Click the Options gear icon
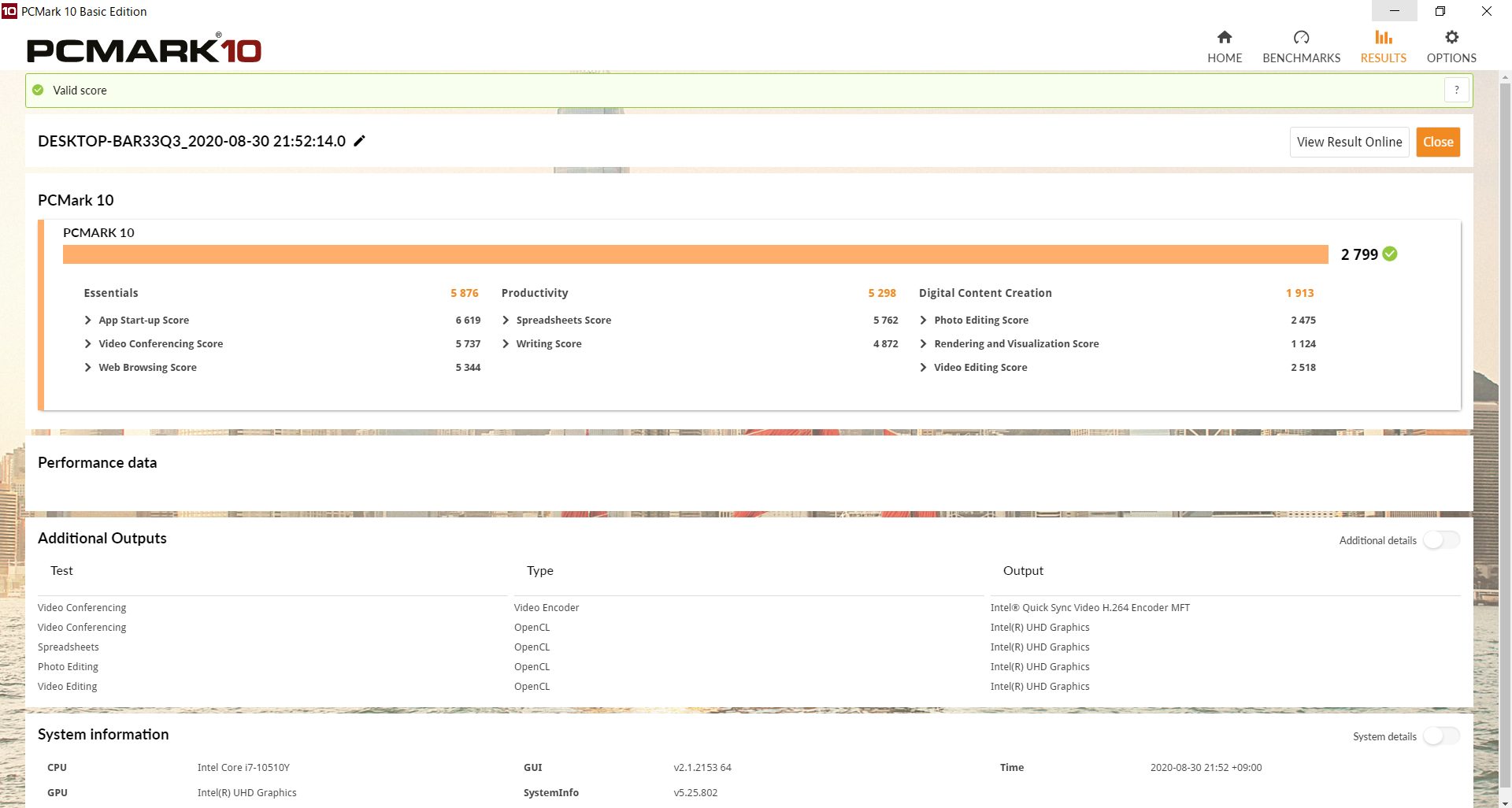The width and height of the screenshot is (1512, 808). point(1451,37)
